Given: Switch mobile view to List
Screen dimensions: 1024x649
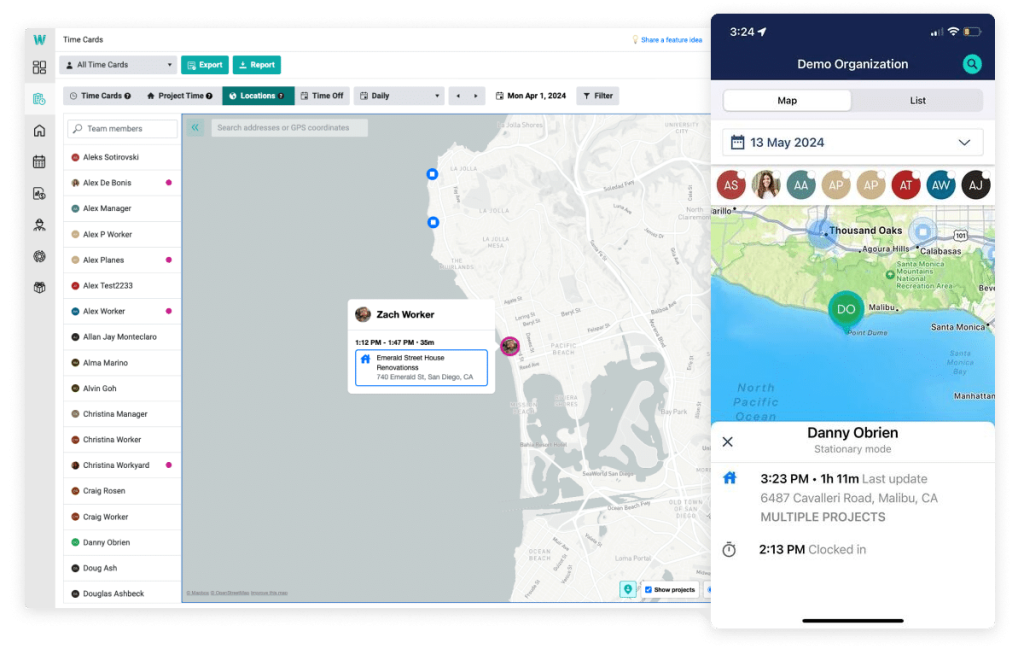Looking at the screenshot, I should click(917, 101).
